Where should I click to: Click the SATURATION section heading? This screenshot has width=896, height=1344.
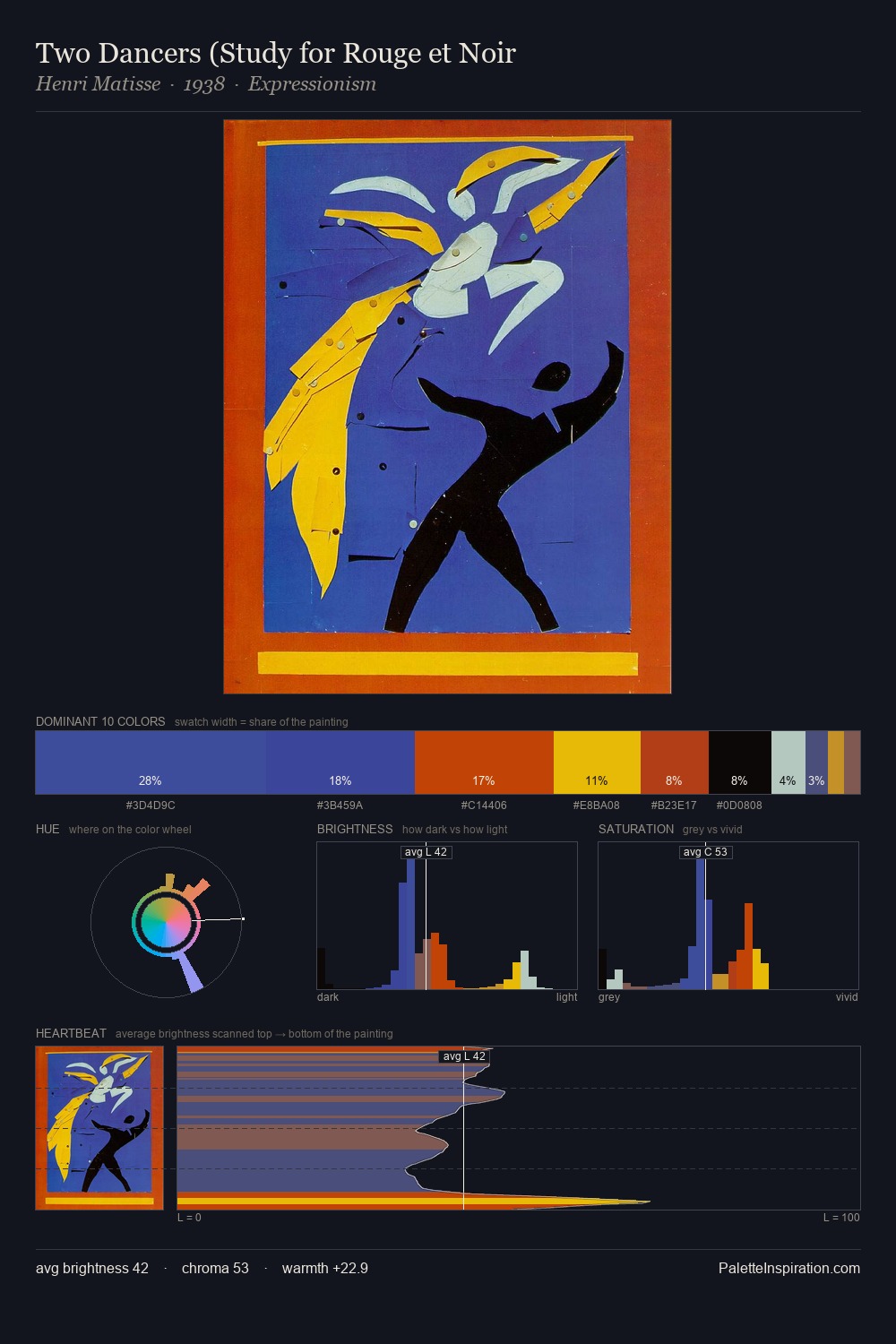[636, 829]
